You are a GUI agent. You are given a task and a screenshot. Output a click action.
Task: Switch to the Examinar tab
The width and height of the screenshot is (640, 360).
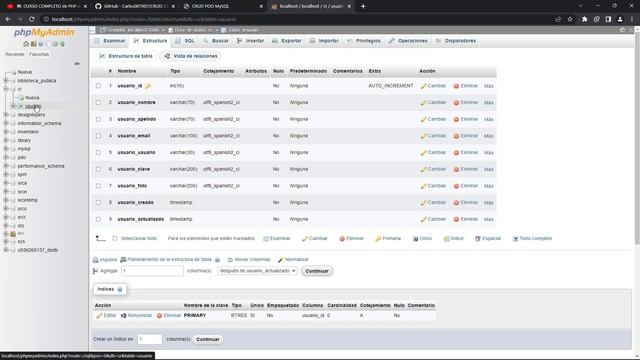pos(110,41)
